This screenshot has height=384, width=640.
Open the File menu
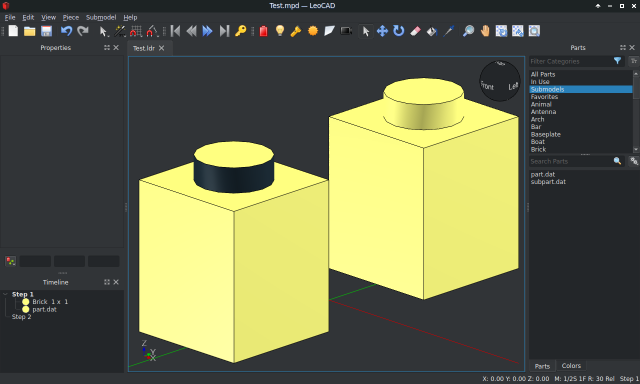tap(10, 17)
